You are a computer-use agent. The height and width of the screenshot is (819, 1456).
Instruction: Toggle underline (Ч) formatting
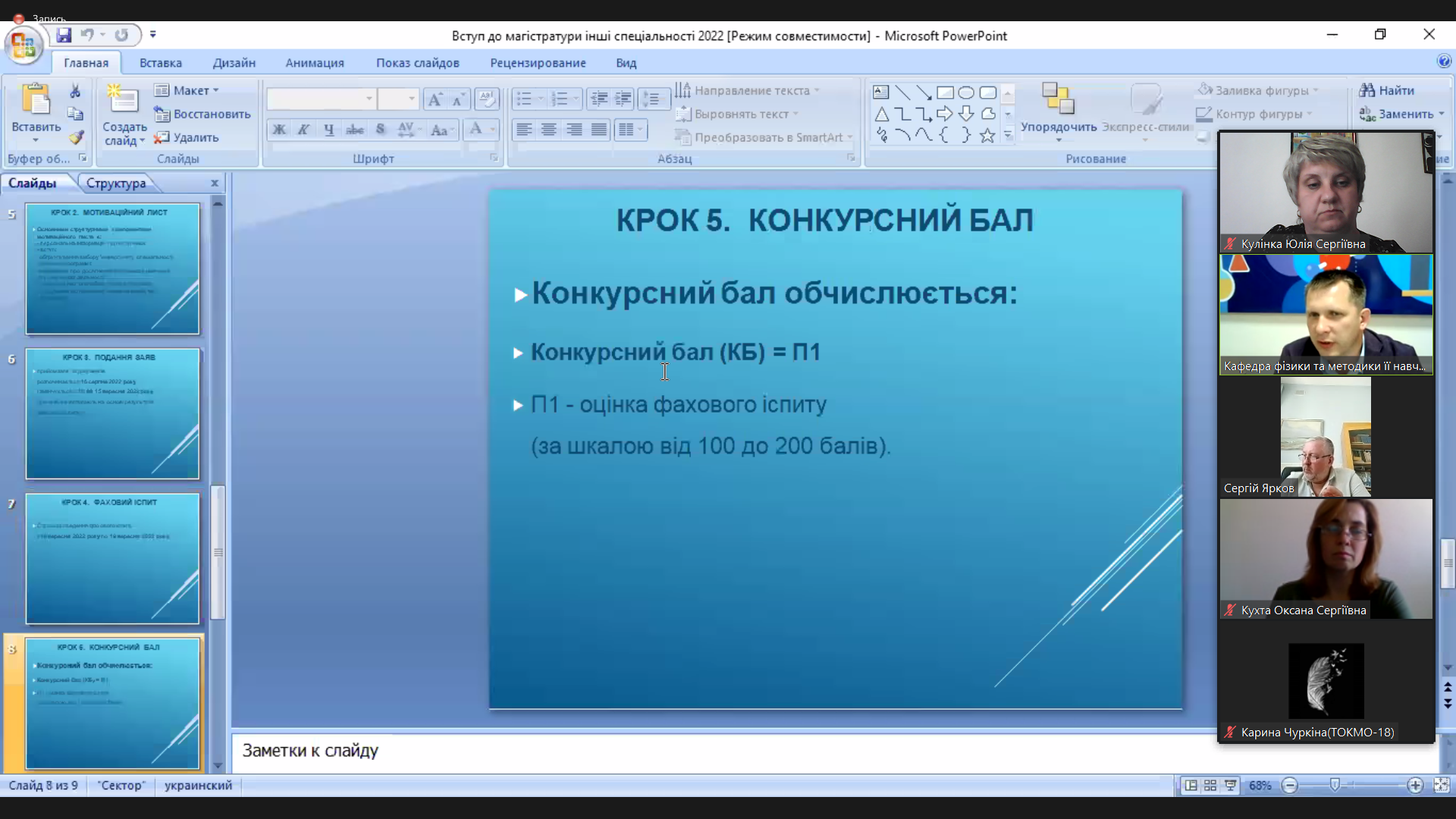(328, 130)
